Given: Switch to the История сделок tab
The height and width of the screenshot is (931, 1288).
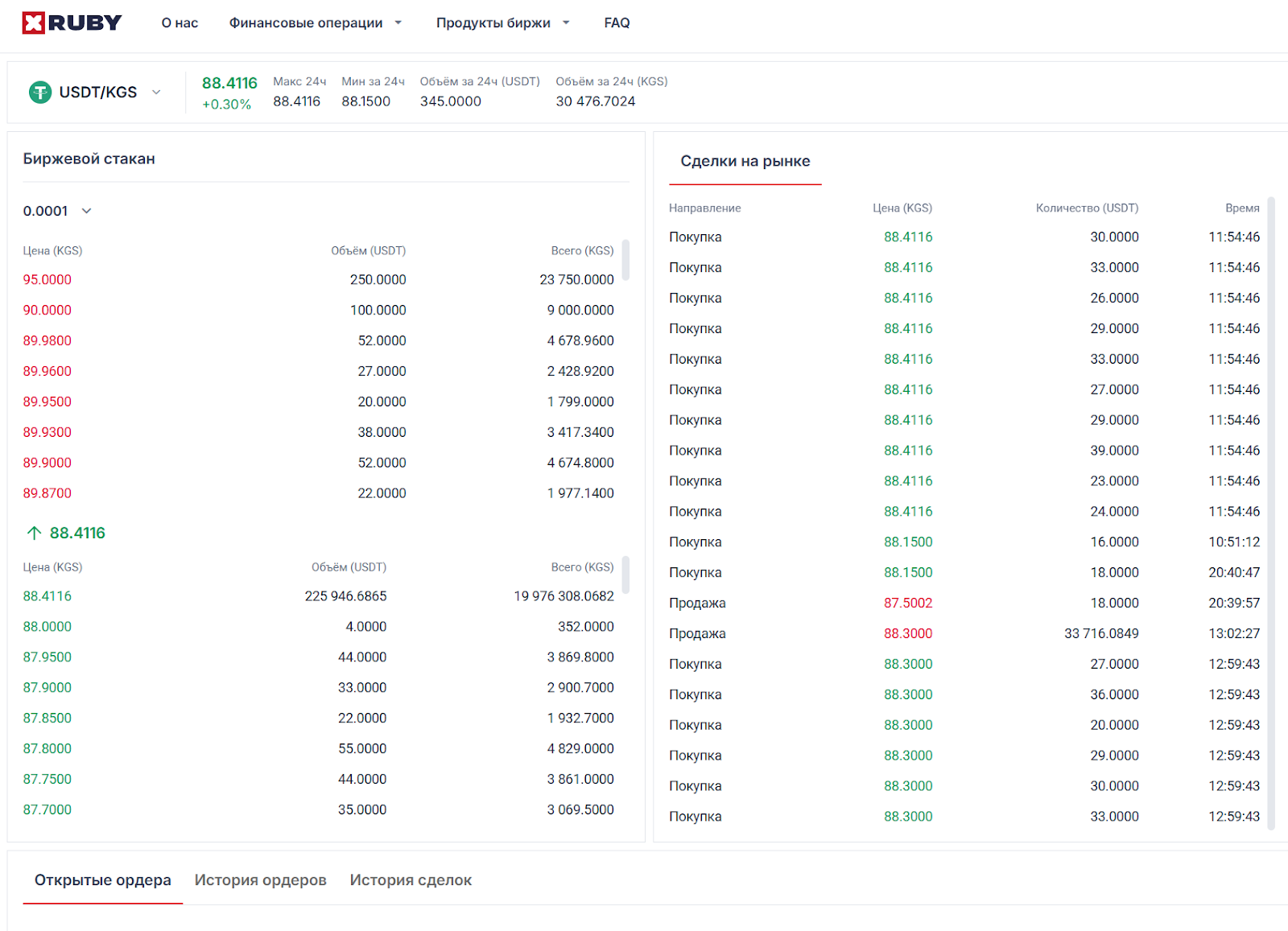Looking at the screenshot, I should (x=411, y=880).
